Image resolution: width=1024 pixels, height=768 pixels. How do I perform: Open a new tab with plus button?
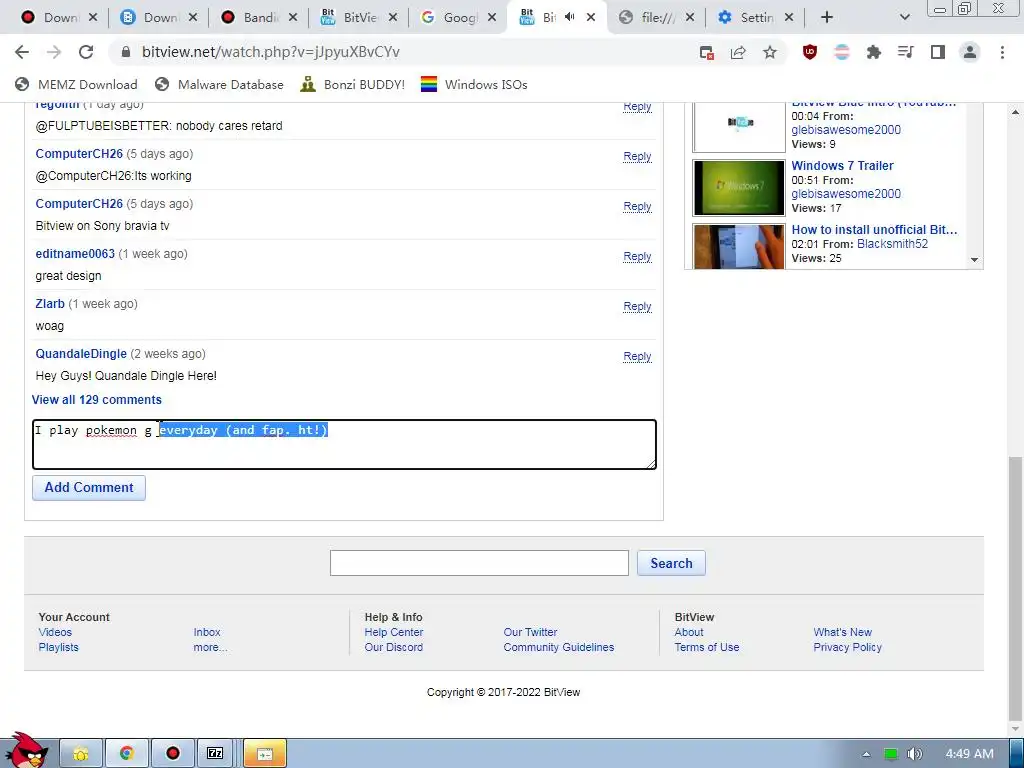827,17
